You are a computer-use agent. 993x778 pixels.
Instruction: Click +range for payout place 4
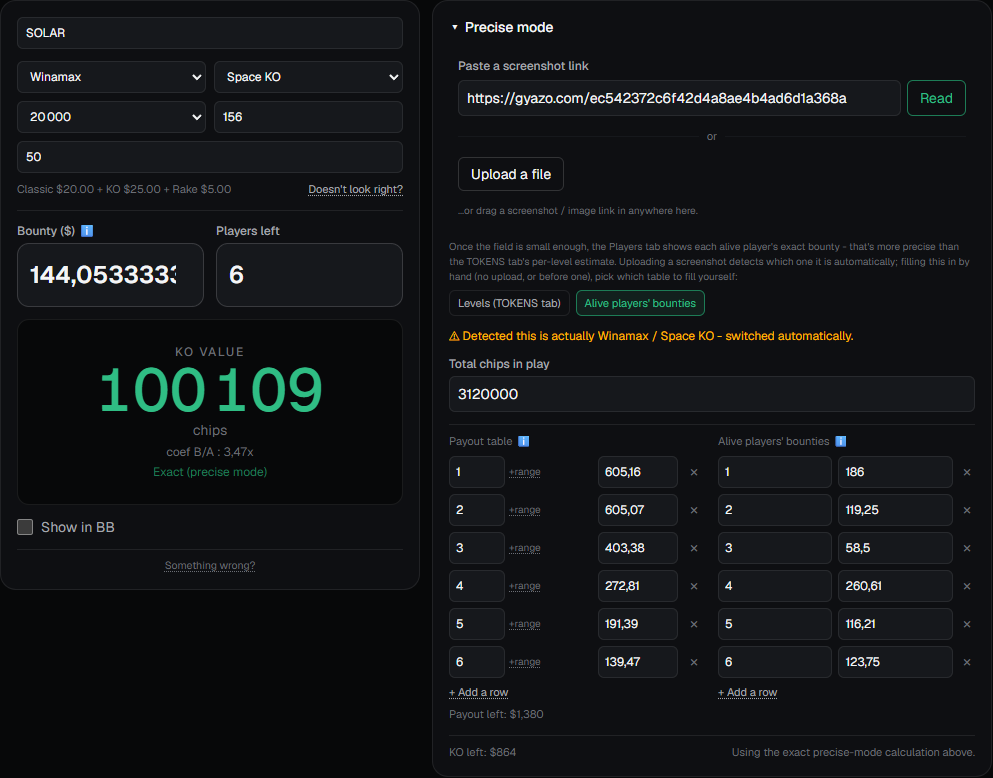pyautogui.click(x=524, y=586)
